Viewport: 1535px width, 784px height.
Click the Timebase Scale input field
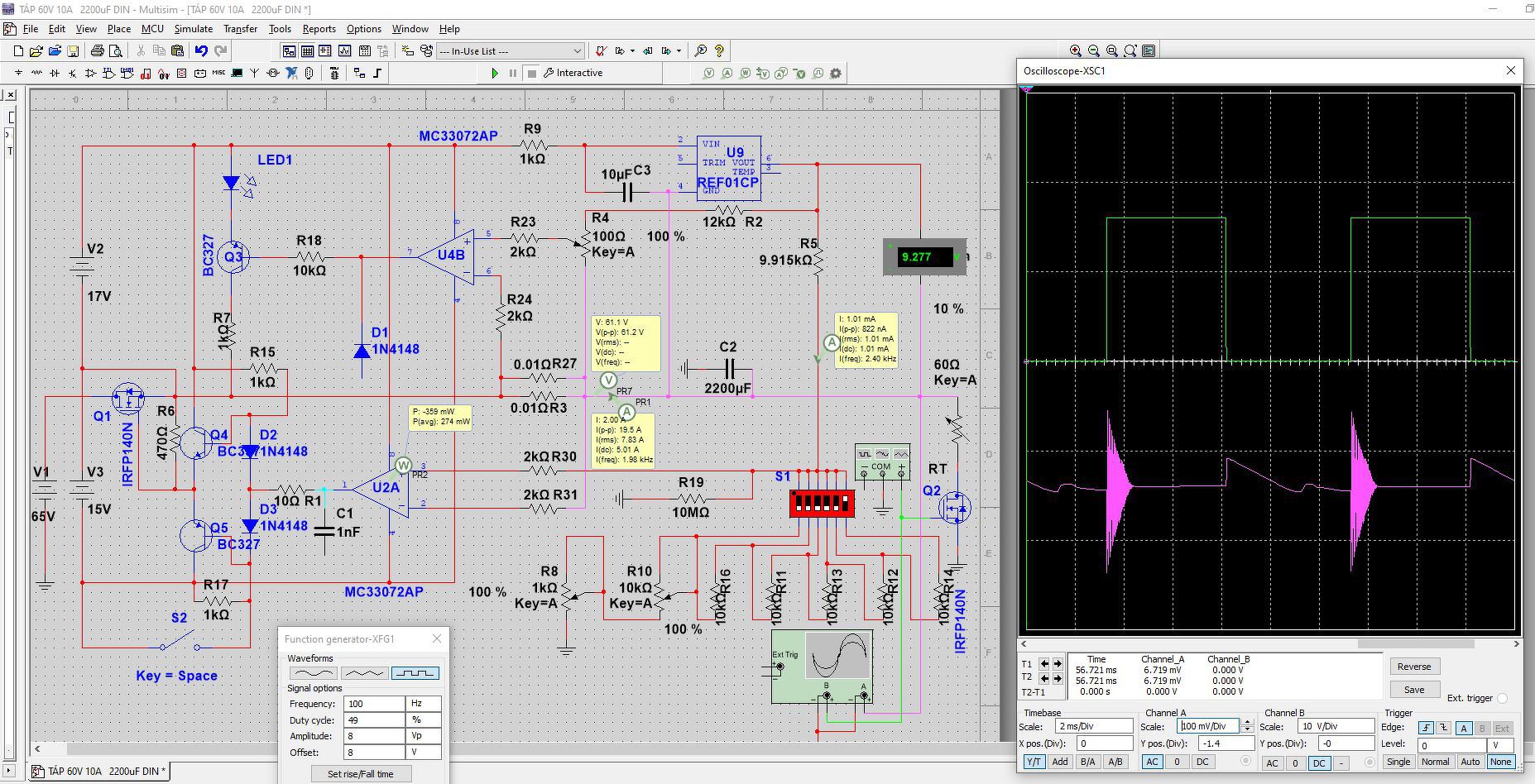coord(1093,726)
